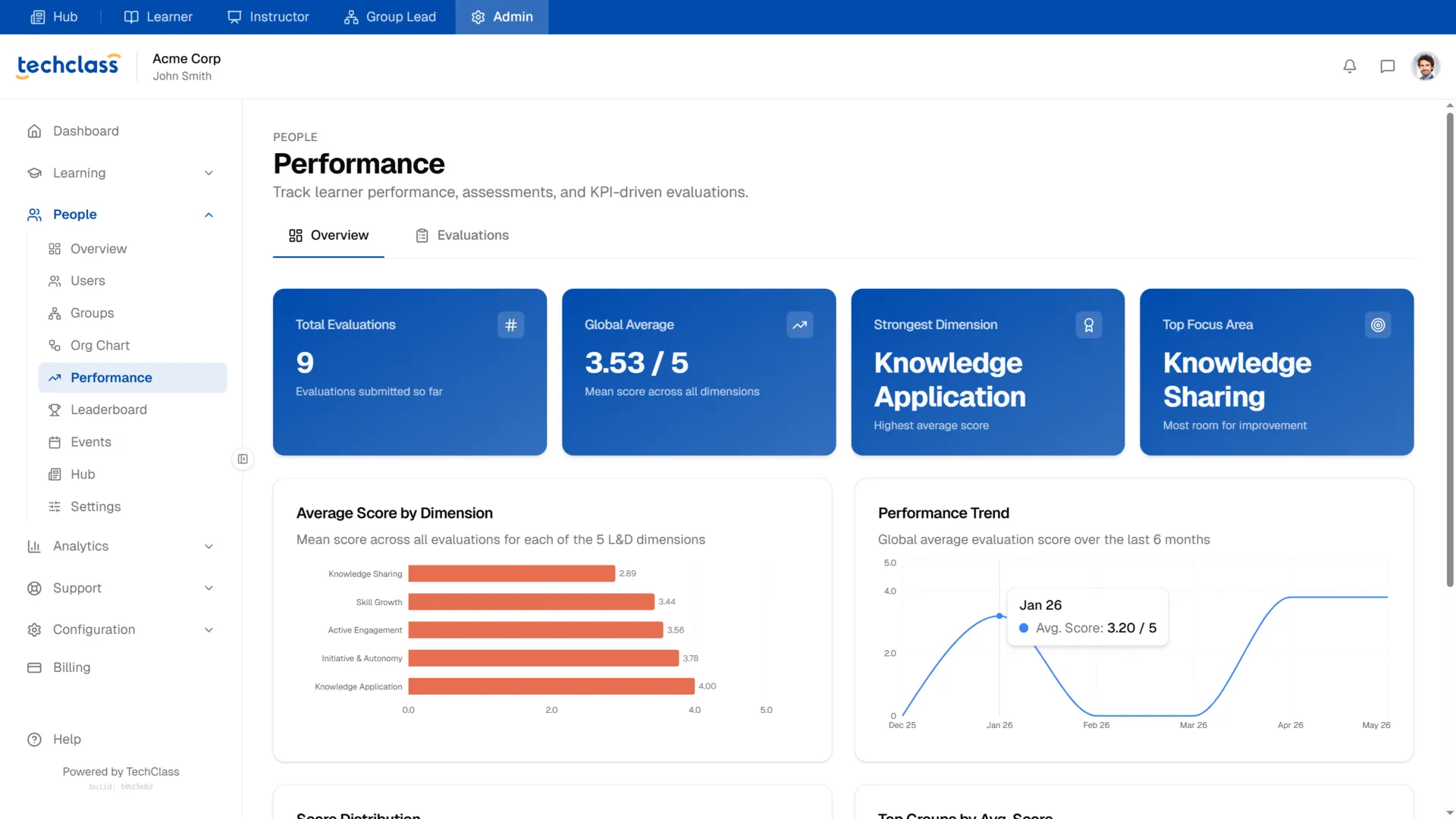Switch to the Learner top tab
The image size is (1456, 819).
tap(158, 17)
